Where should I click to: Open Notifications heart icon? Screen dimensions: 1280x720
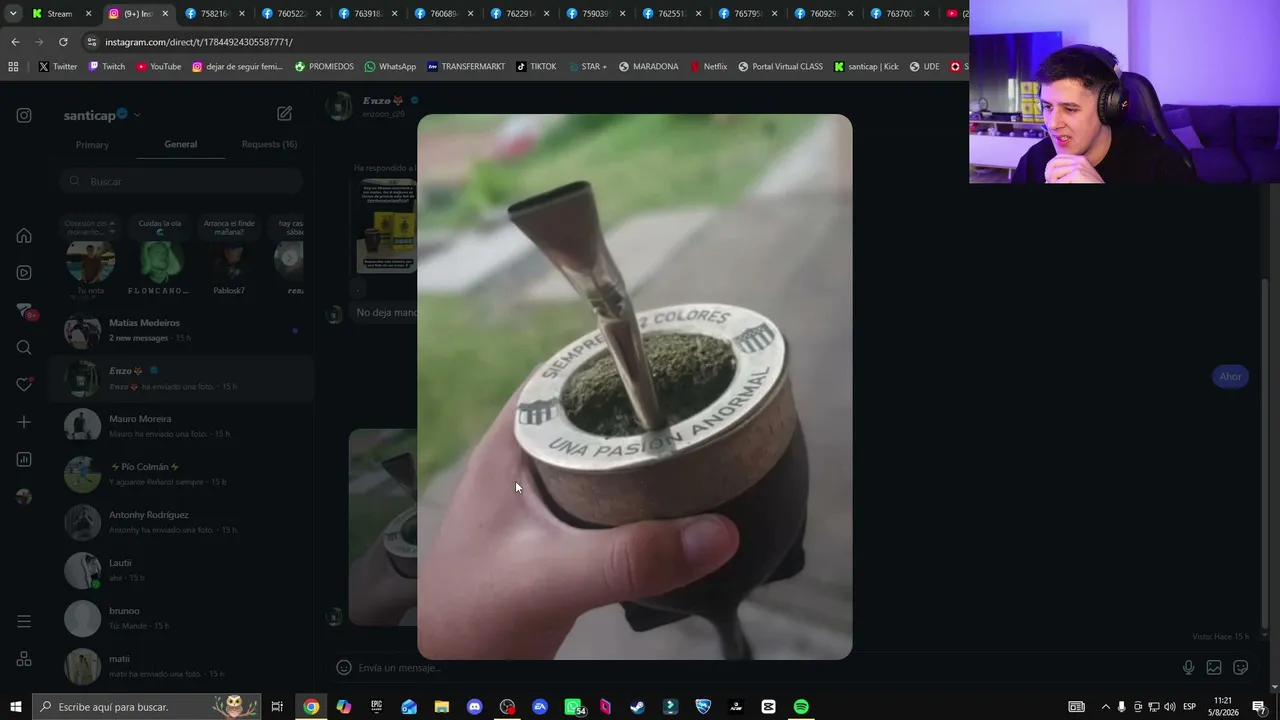[x=24, y=385]
